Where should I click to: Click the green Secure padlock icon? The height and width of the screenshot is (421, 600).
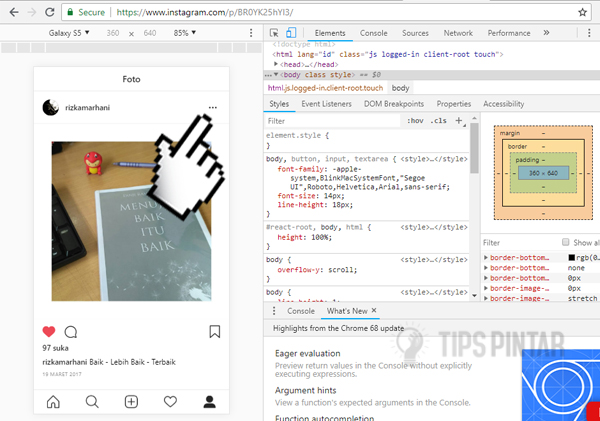[x=70, y=12]
